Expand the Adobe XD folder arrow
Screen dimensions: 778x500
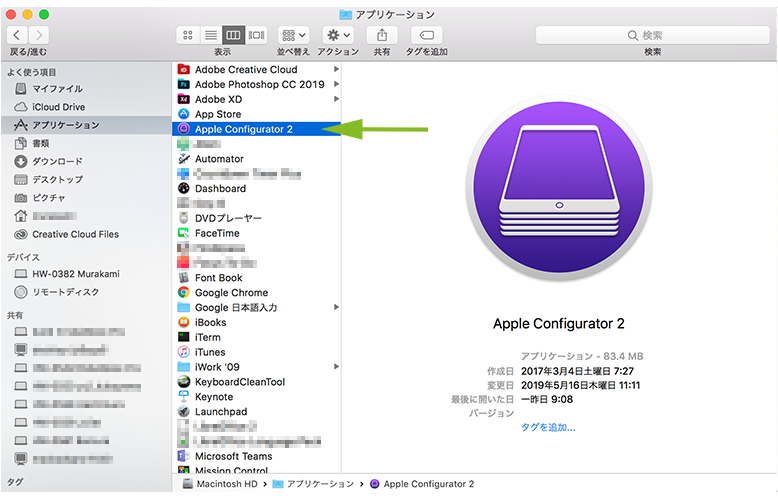(x=336, y=99)
